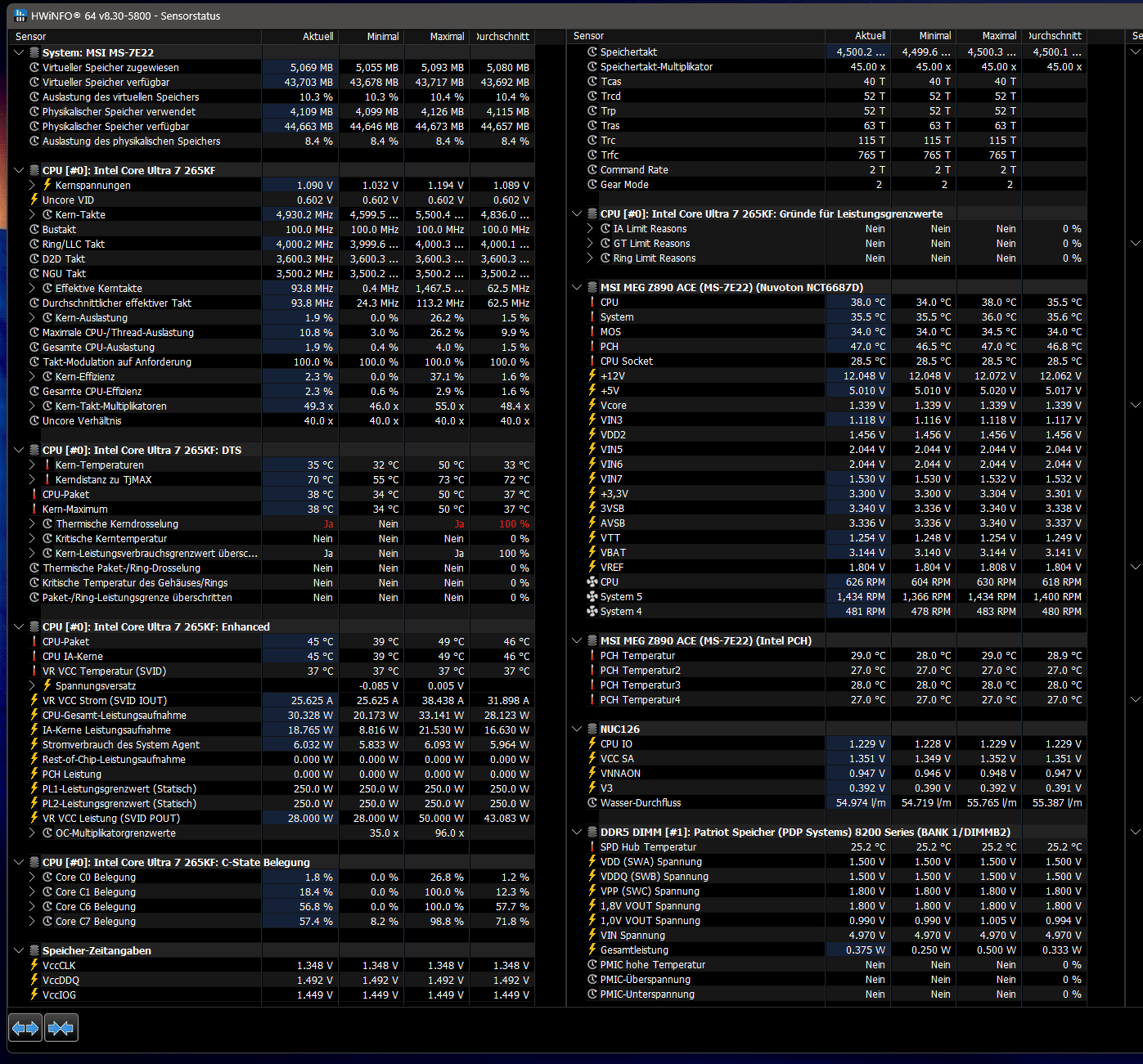Click the fan icon beside CPU 626 RPM

pos(592,581)
